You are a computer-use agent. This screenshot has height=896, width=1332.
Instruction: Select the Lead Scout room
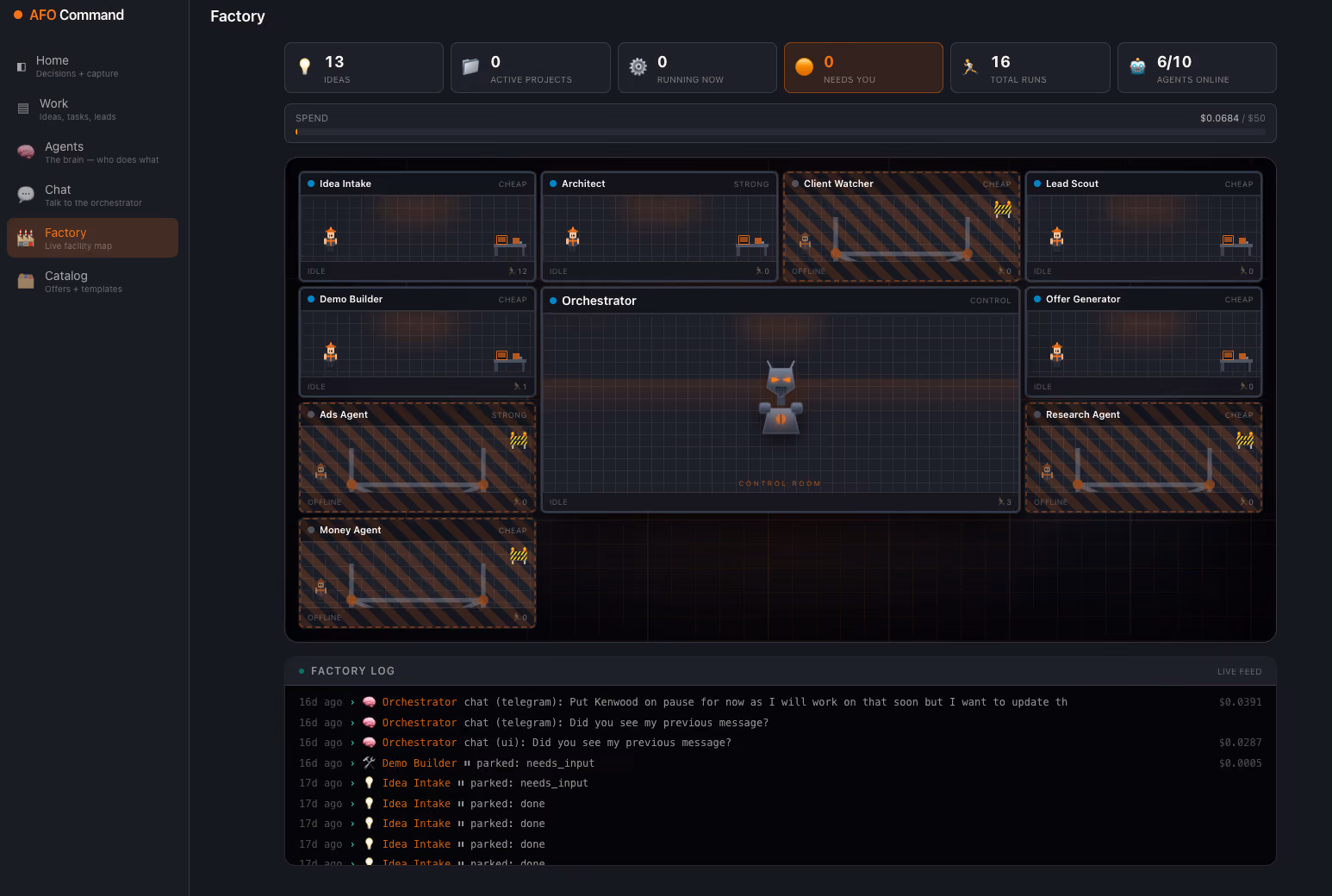coord(1143,227)
